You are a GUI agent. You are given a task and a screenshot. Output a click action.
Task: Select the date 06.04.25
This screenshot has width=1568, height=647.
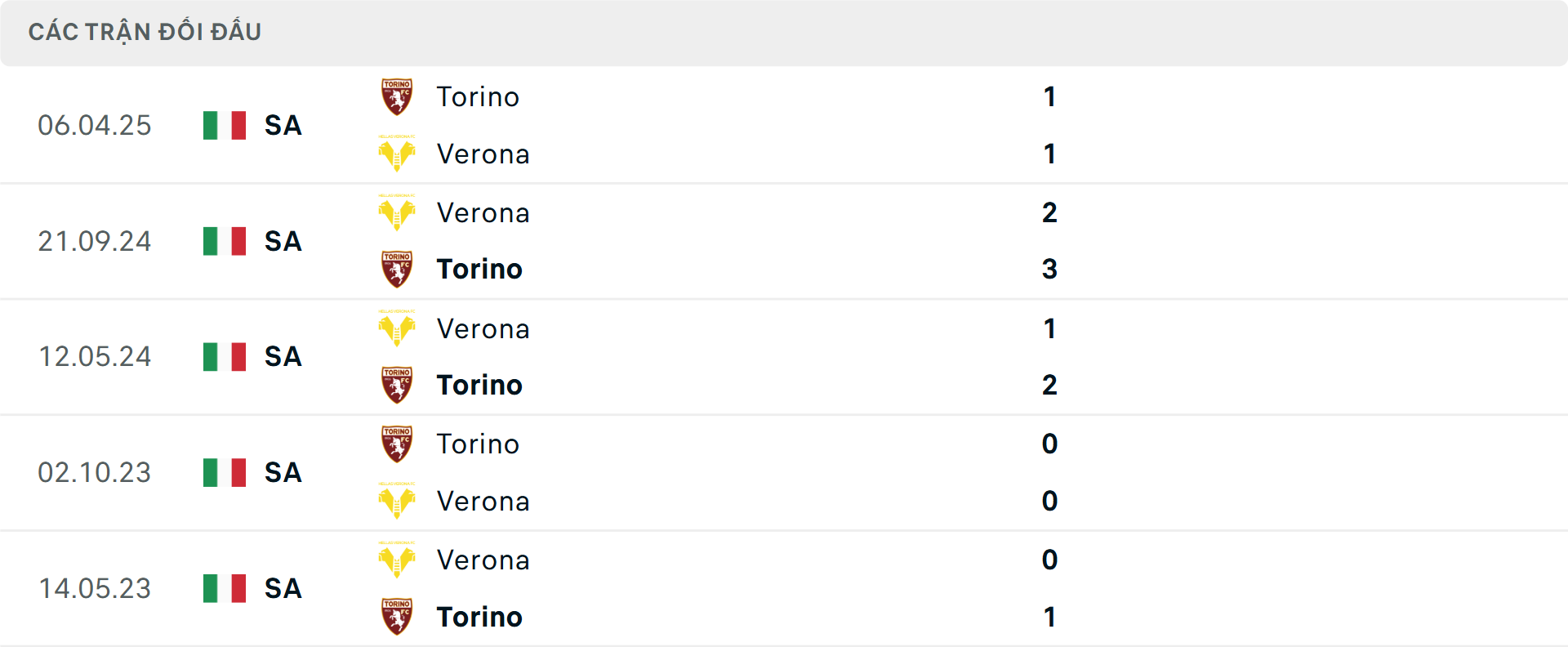point(95,126)
